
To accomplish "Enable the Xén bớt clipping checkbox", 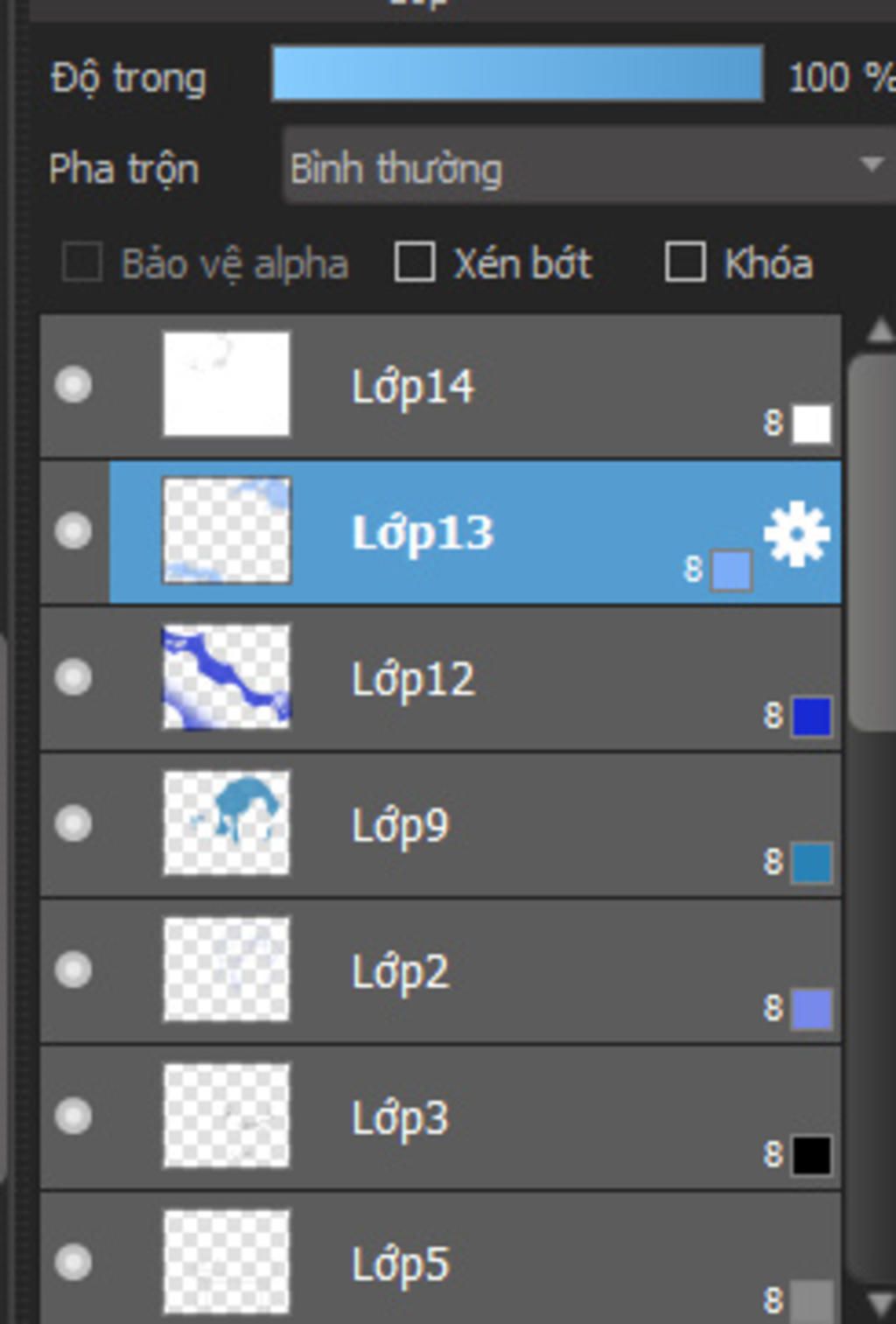I will pyautogui.click(x=415, y=263).
